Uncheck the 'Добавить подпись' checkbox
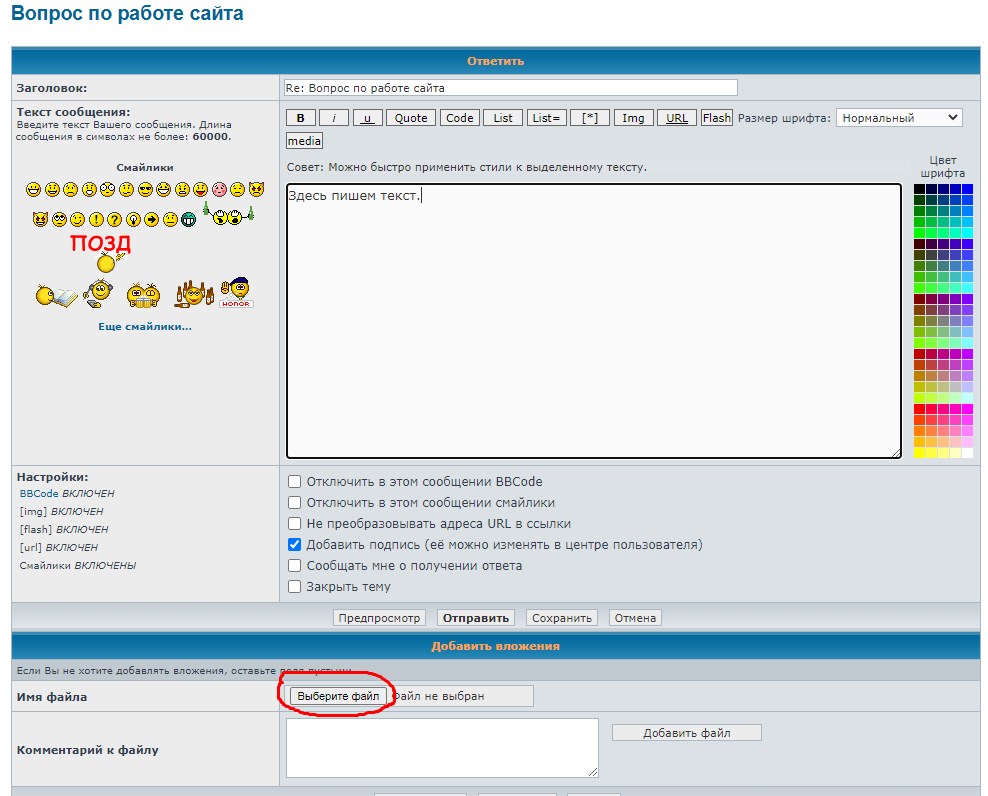This screenshot has width=988, height=796. 294,545
